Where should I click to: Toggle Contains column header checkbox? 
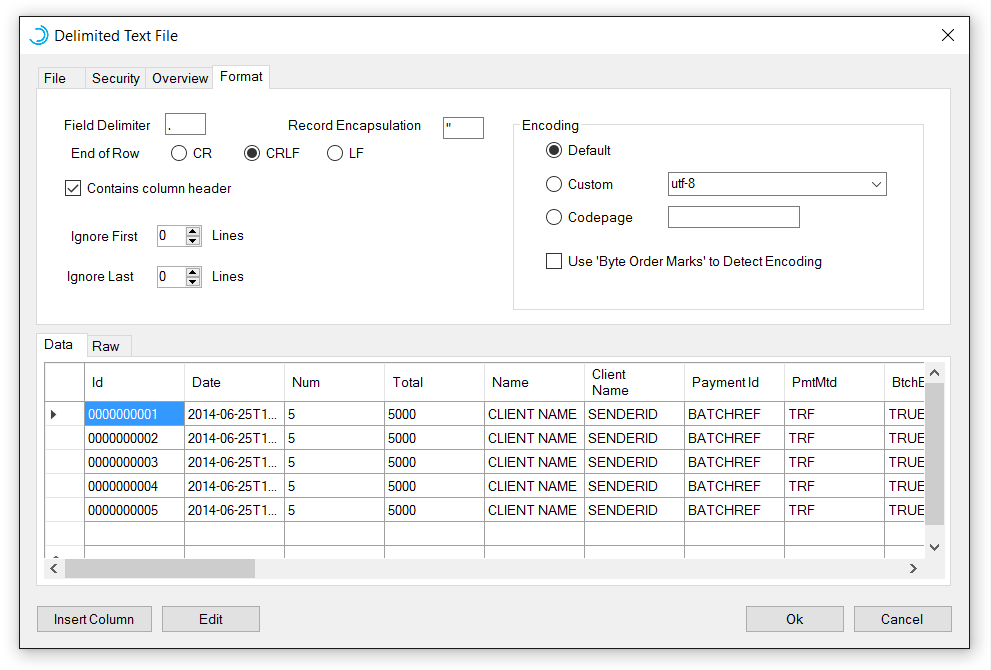(73, 188)
